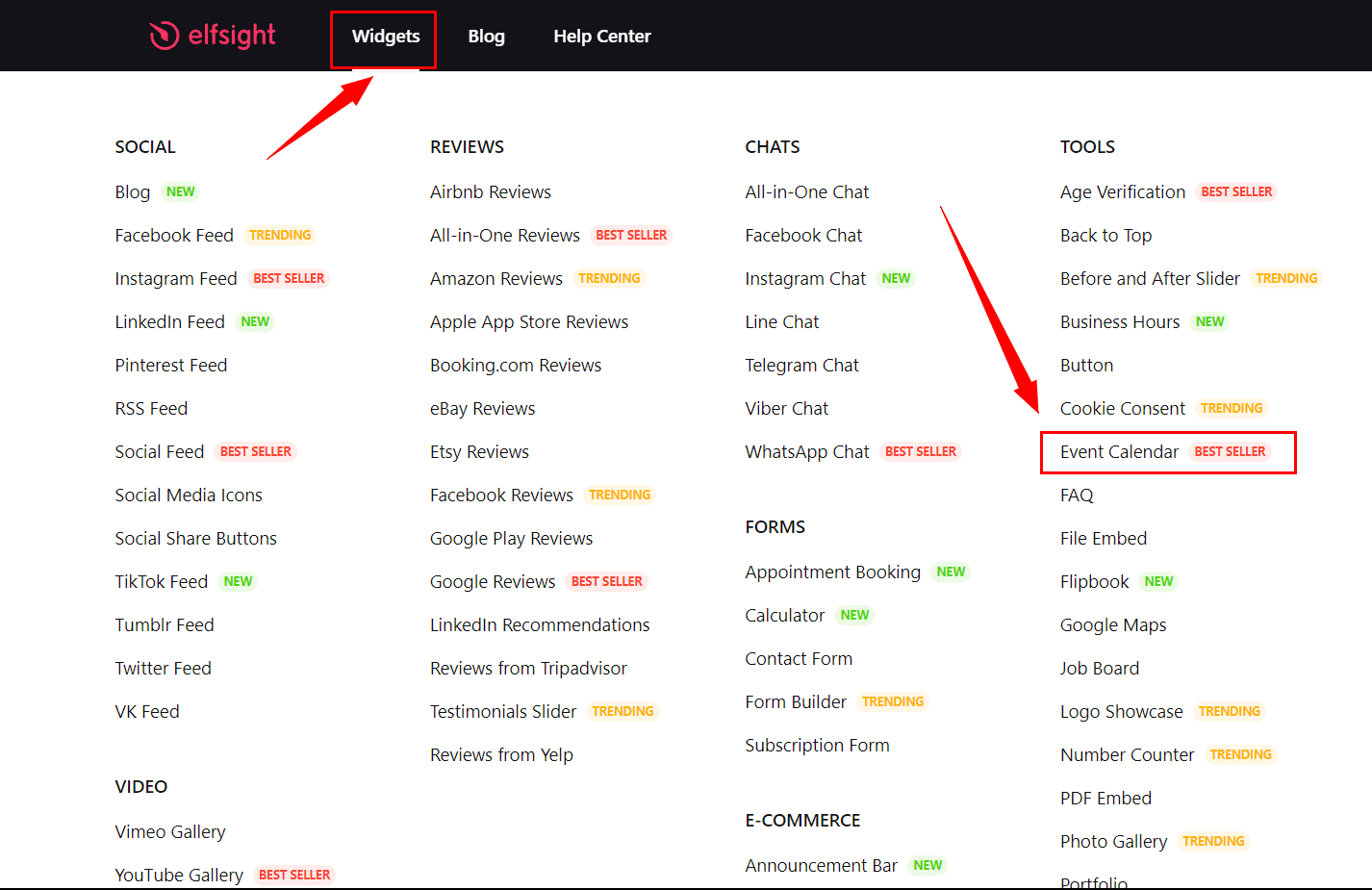Image resolution: width=1372 pixels, height=890 pixels.
Task: Click the Elfsight logo
Action: [x=213, y=36]
